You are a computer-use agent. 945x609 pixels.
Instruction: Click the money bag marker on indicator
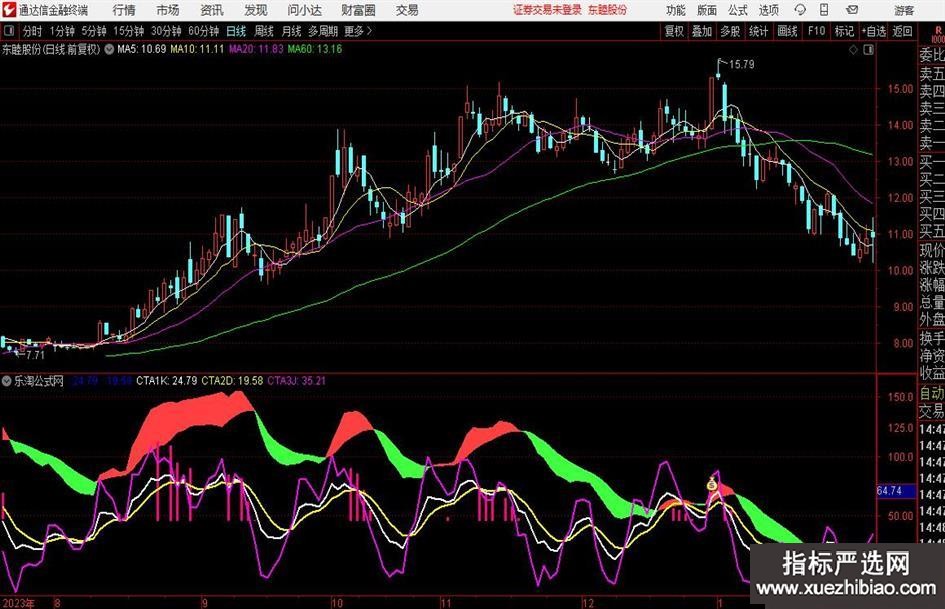coord(713,485)
